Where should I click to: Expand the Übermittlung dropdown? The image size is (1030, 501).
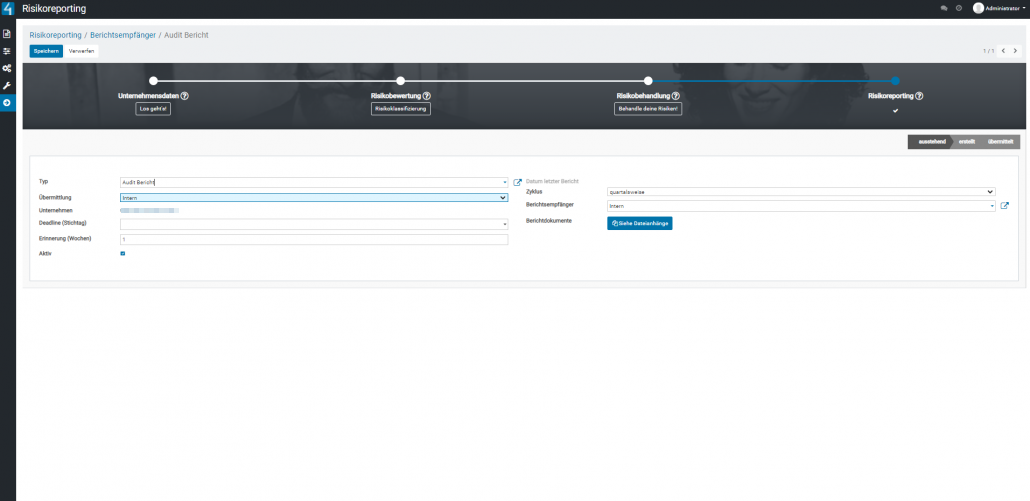pos(314,198)
